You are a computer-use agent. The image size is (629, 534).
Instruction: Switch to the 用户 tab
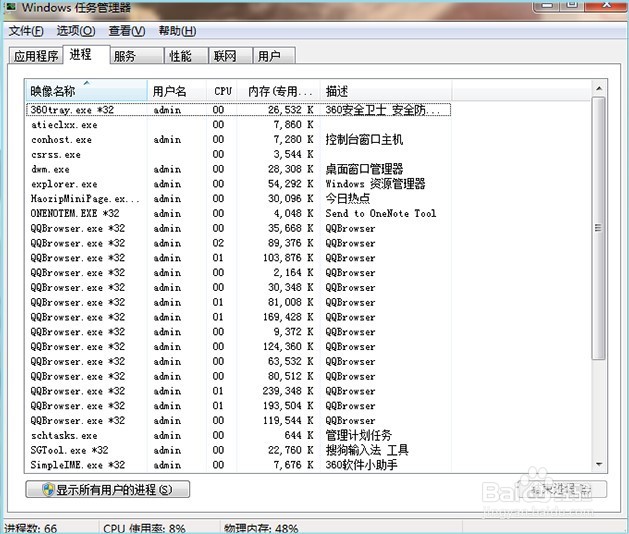coord(274,56)
